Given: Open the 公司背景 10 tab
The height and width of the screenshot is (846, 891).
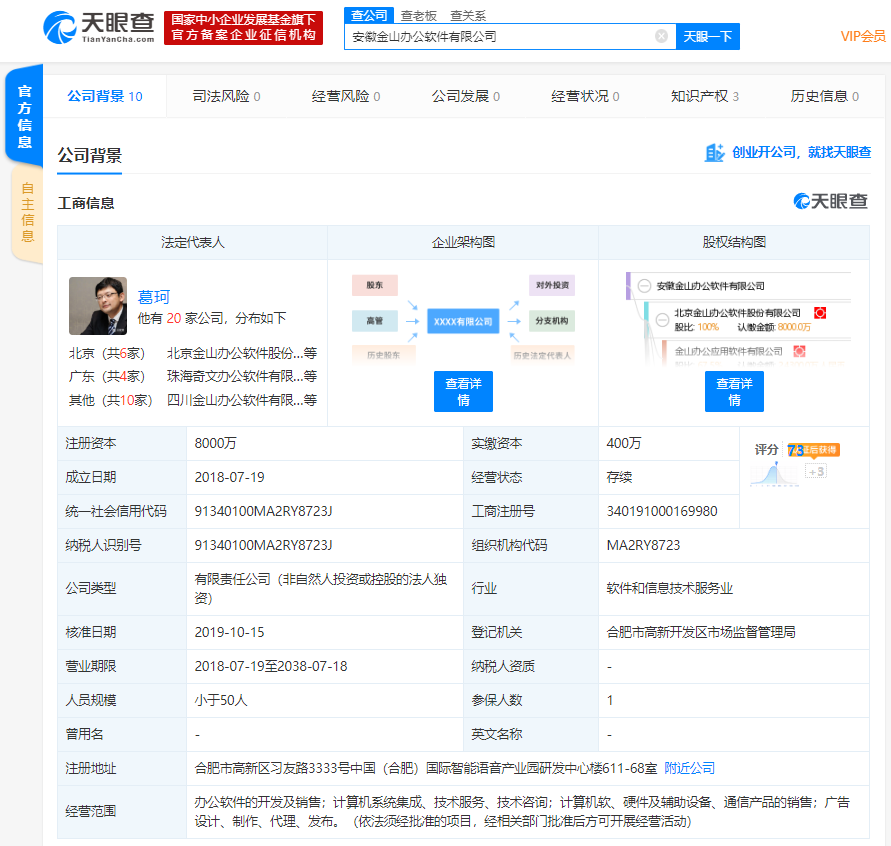Looking at the screenshot, I should tap(105, 96).
